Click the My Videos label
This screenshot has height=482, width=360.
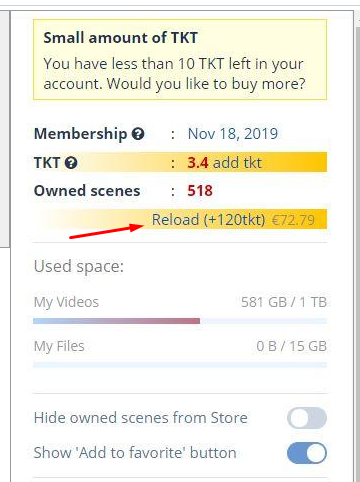[x=66, y=302]
